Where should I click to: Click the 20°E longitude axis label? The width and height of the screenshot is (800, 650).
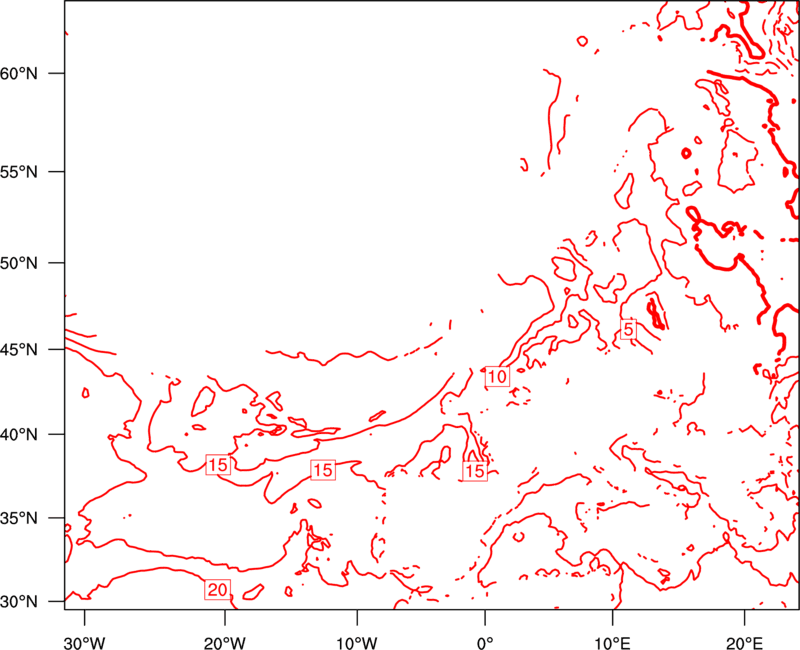pyautogui.click(x=744, y=643)
